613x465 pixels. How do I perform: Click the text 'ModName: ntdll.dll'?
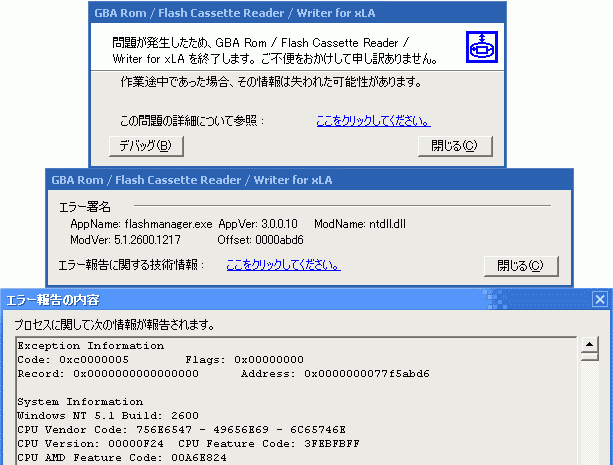tap(360, 224)
